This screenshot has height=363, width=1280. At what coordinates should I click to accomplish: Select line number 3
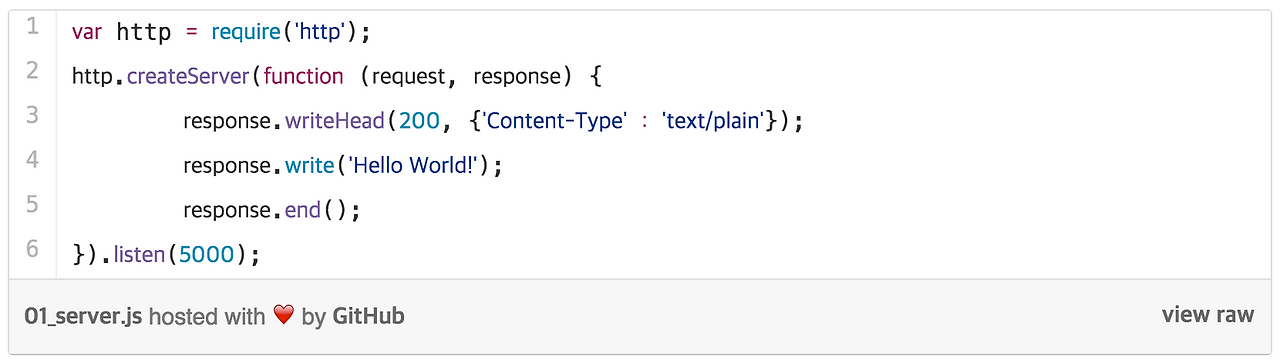pos(33,115)
